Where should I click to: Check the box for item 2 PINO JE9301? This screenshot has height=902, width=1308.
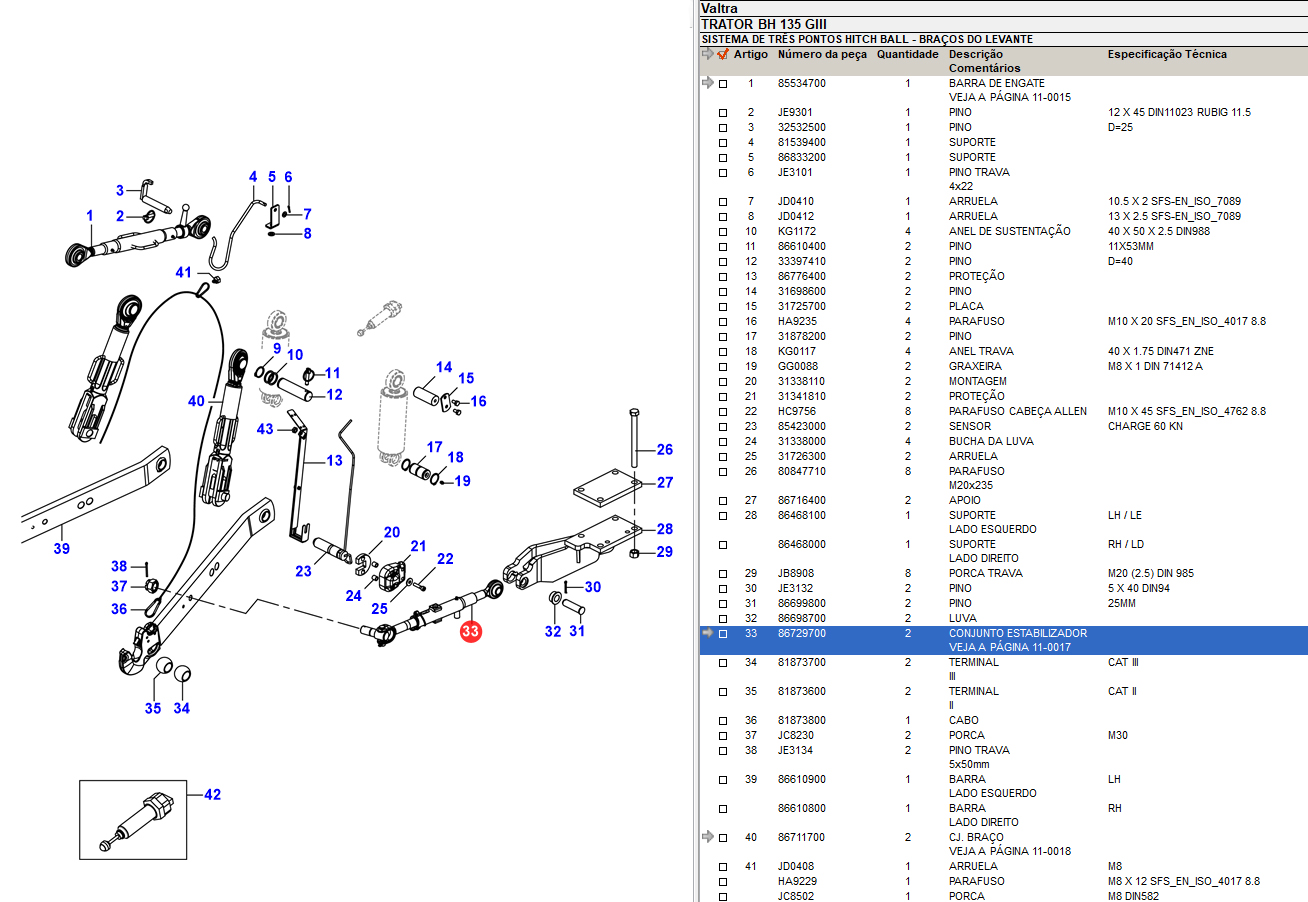(723, 113)
